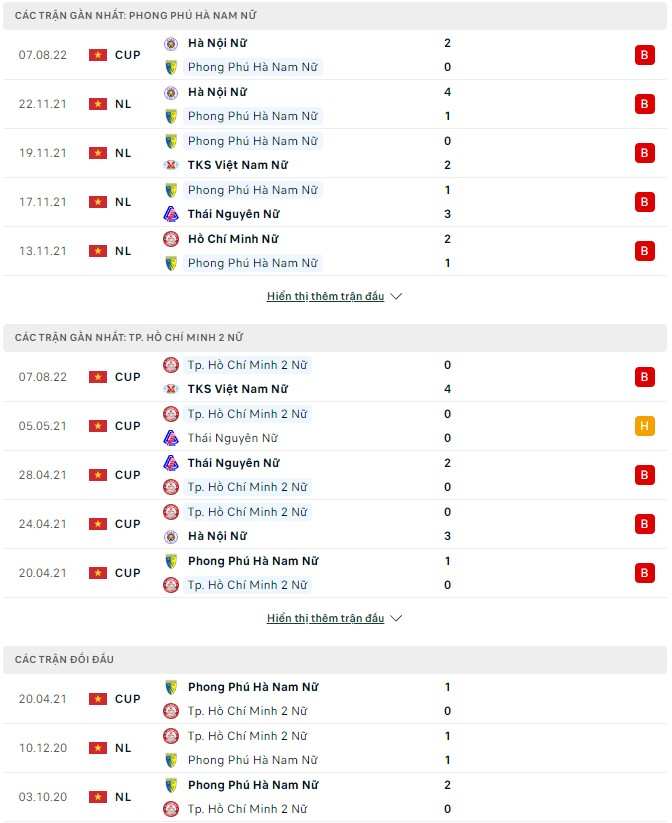Viewport: 672px width, 823px height.
Task: Click the flag icon on the 03.10.20 row
Action: pyautogui.click(x=97, y=797)
